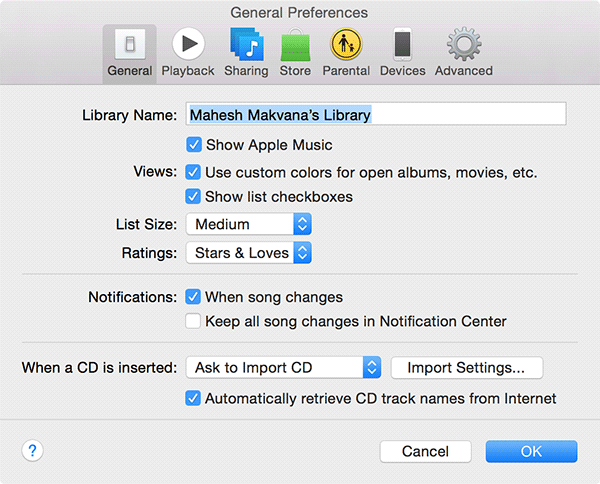The height and width of the screenshot is (484, 600).
Task: Open the List Size dropdown showing Medium
Action: tap(249, 224)
